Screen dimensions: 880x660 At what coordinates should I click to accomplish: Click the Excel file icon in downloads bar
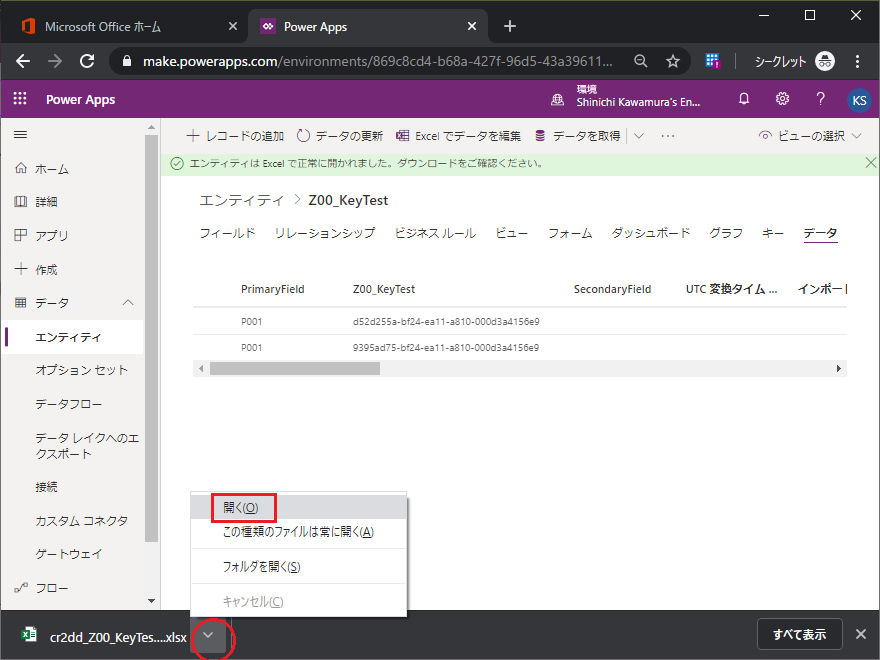pos(29,635)
